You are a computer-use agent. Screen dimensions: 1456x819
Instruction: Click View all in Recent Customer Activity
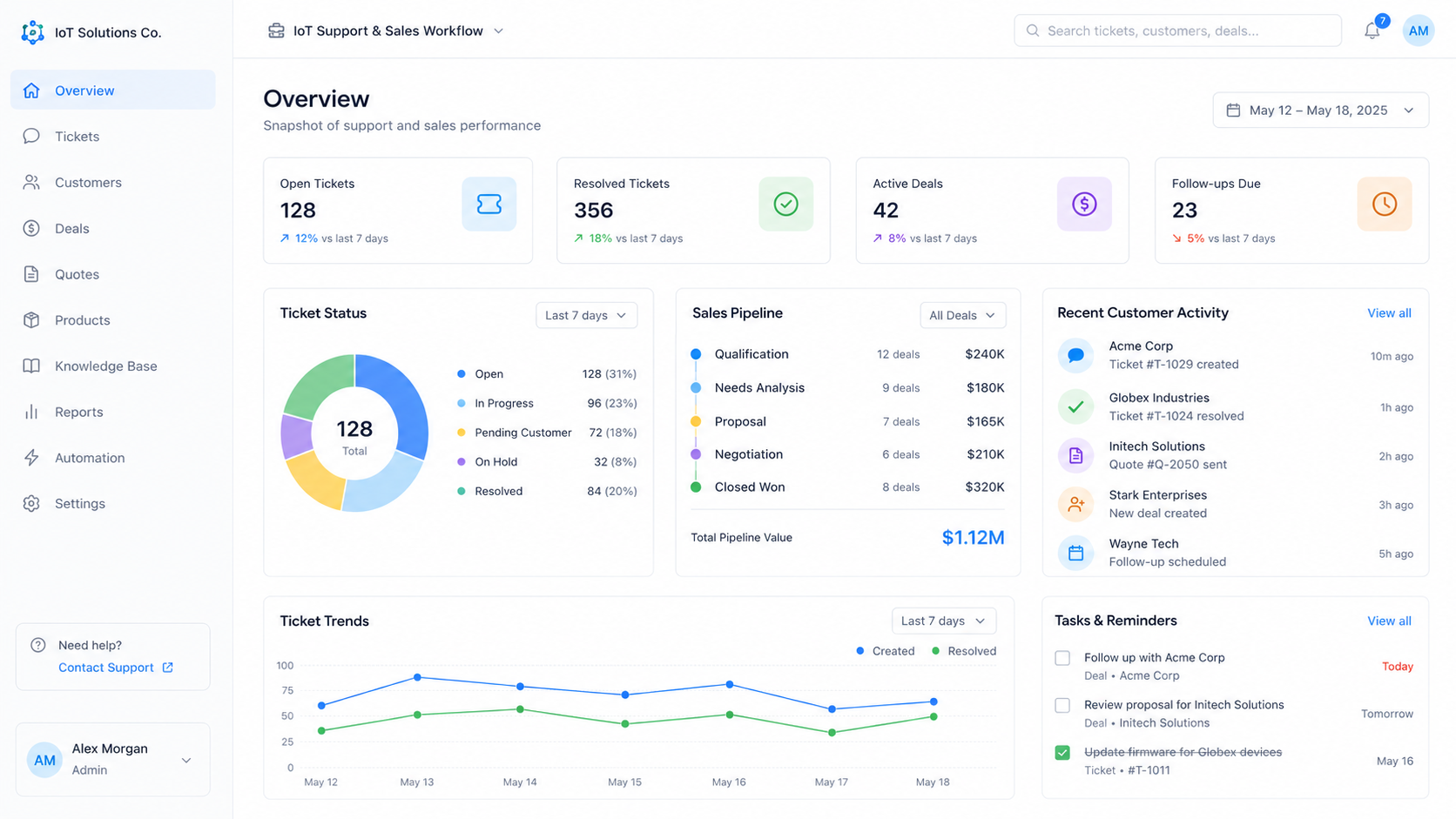1389,313
